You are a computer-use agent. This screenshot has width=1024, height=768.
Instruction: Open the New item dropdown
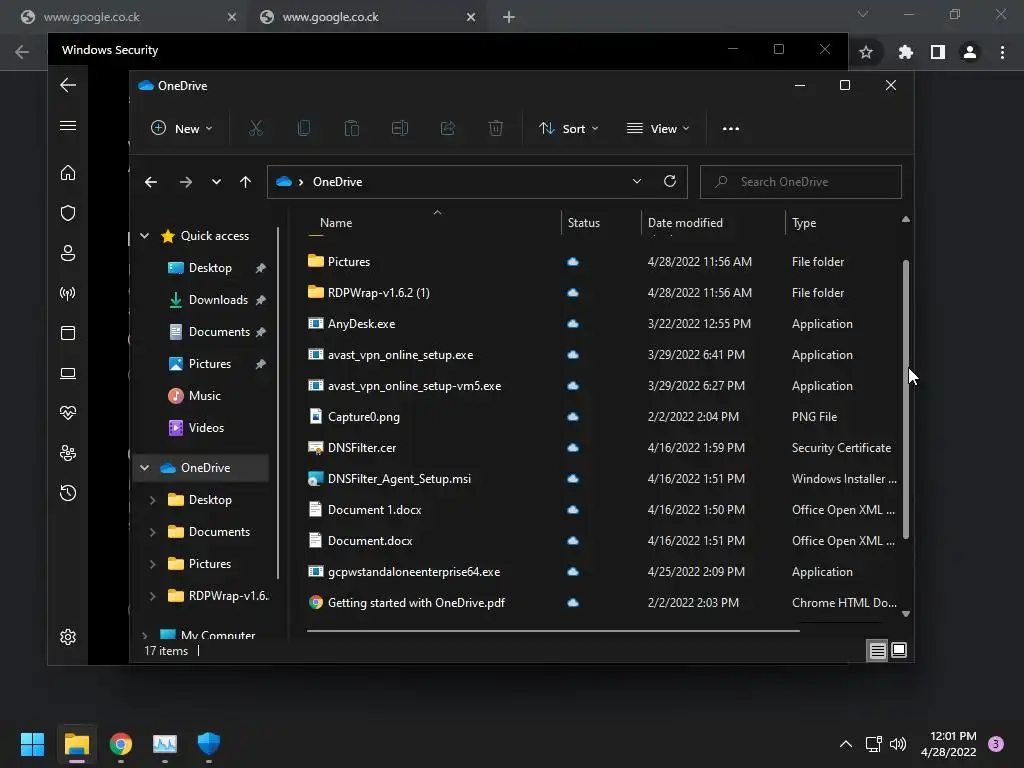tap(182, 129)
